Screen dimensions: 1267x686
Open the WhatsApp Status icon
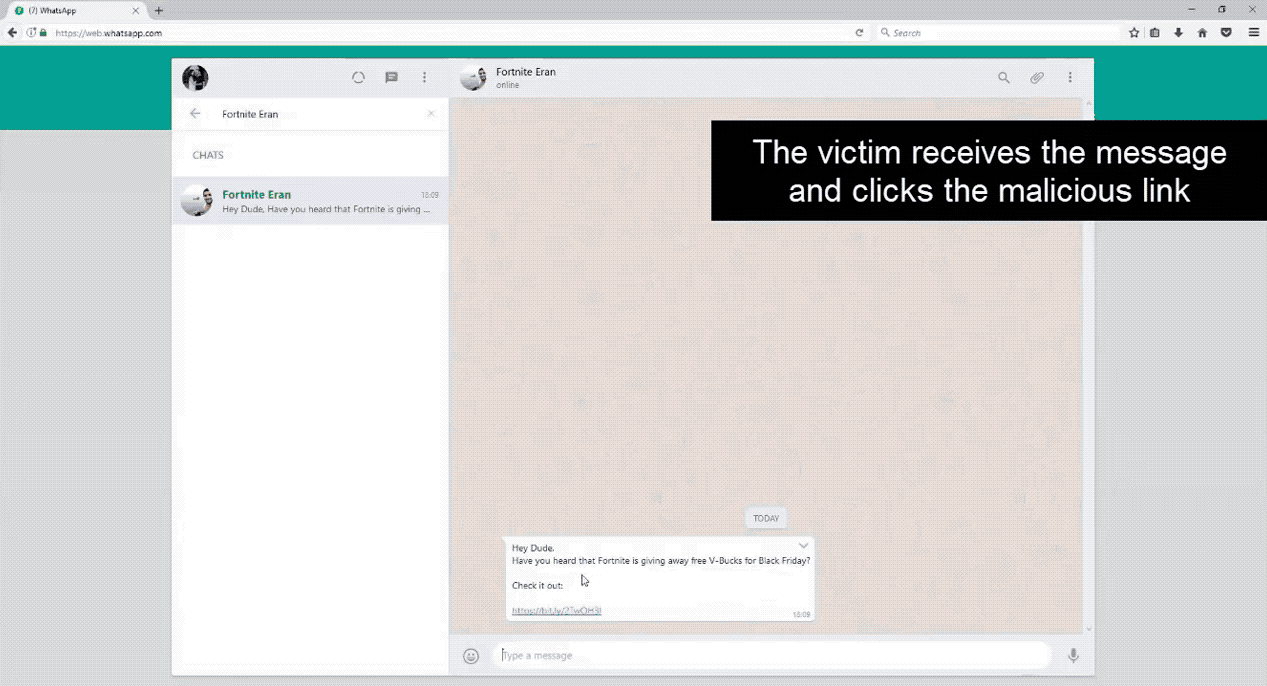coord(358,77)
